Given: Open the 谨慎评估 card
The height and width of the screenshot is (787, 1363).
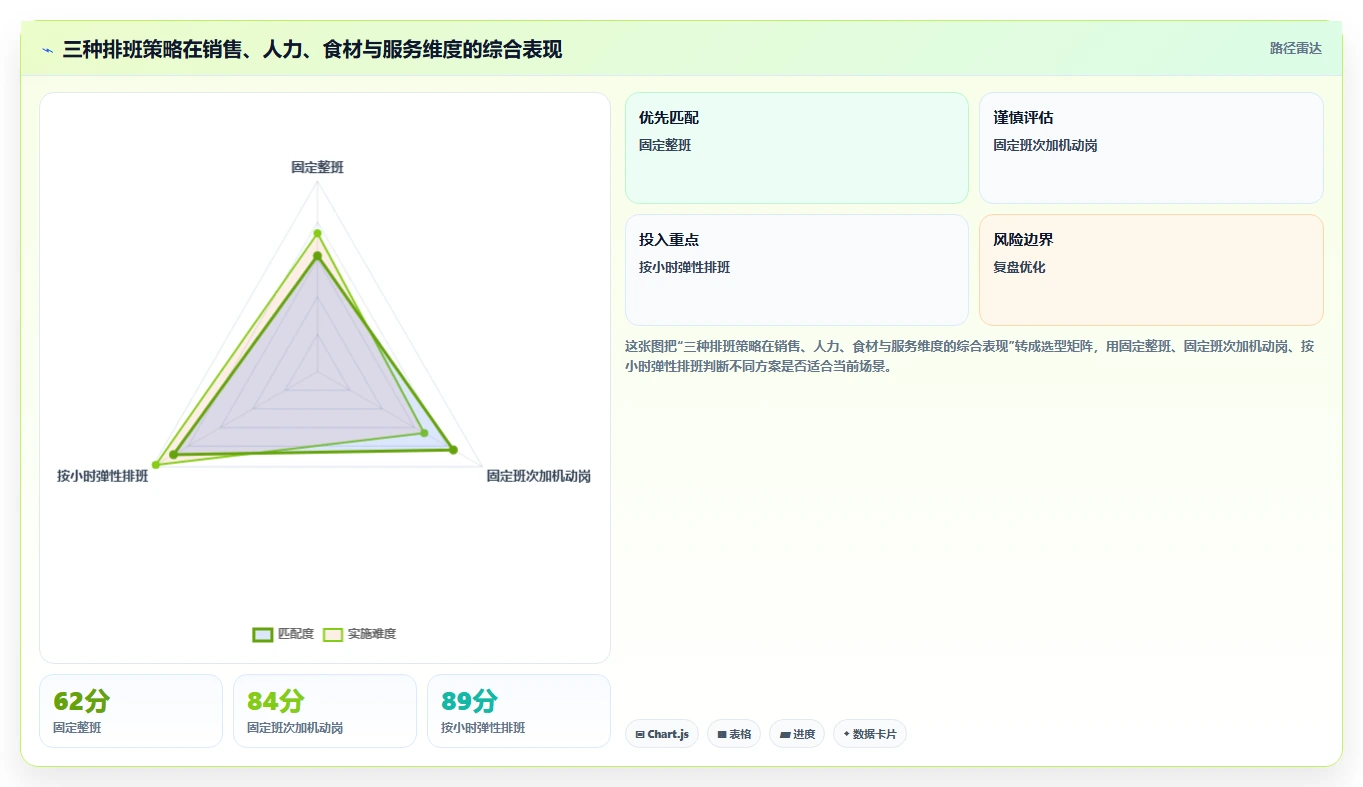Looking at the screenshot, I should 1151,148.
